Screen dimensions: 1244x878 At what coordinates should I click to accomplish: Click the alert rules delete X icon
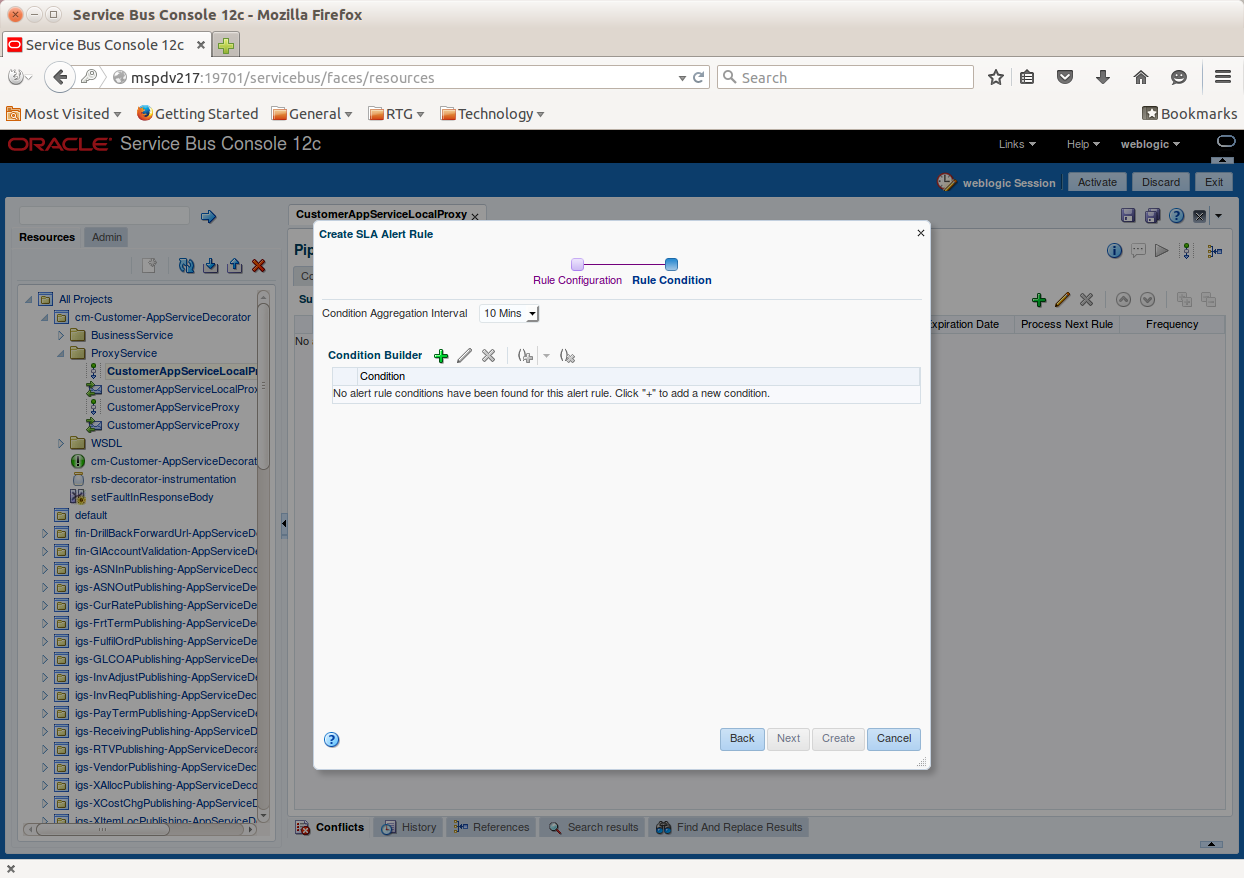point(1086,300)
